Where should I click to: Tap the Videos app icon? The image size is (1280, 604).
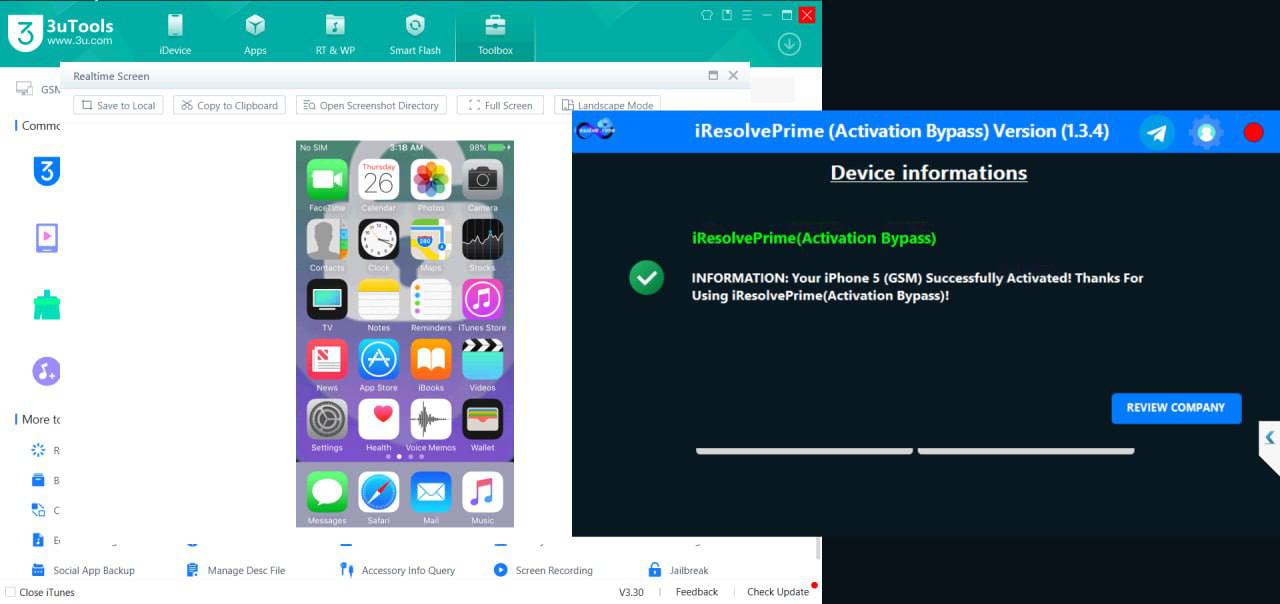(482, 360)
